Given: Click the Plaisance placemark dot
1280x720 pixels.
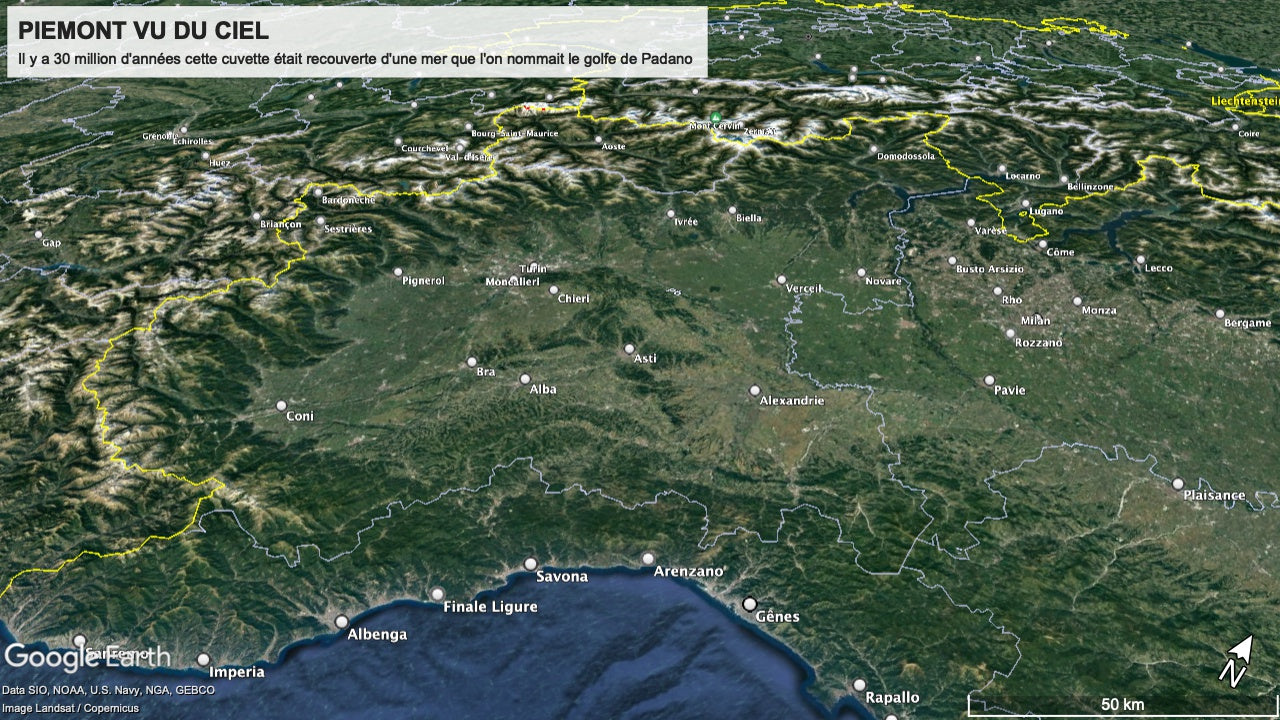Looking at the screenshot, I should click(x=1178, y=483).
